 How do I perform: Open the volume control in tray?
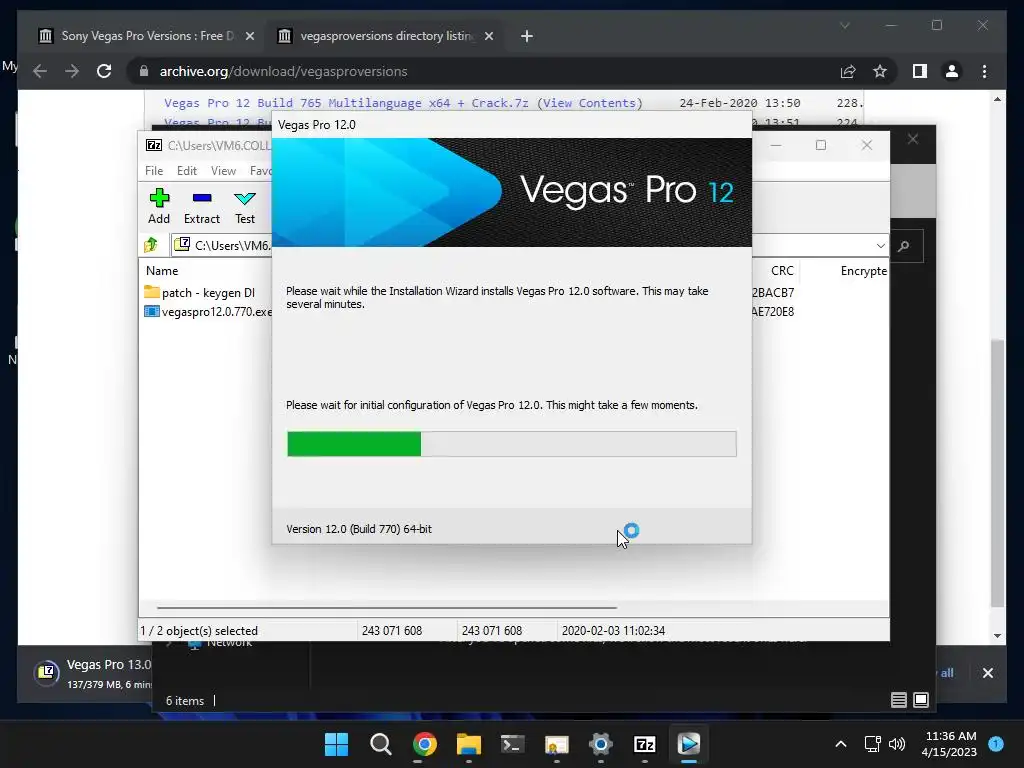pyautogui.click(x=897, y=744)
